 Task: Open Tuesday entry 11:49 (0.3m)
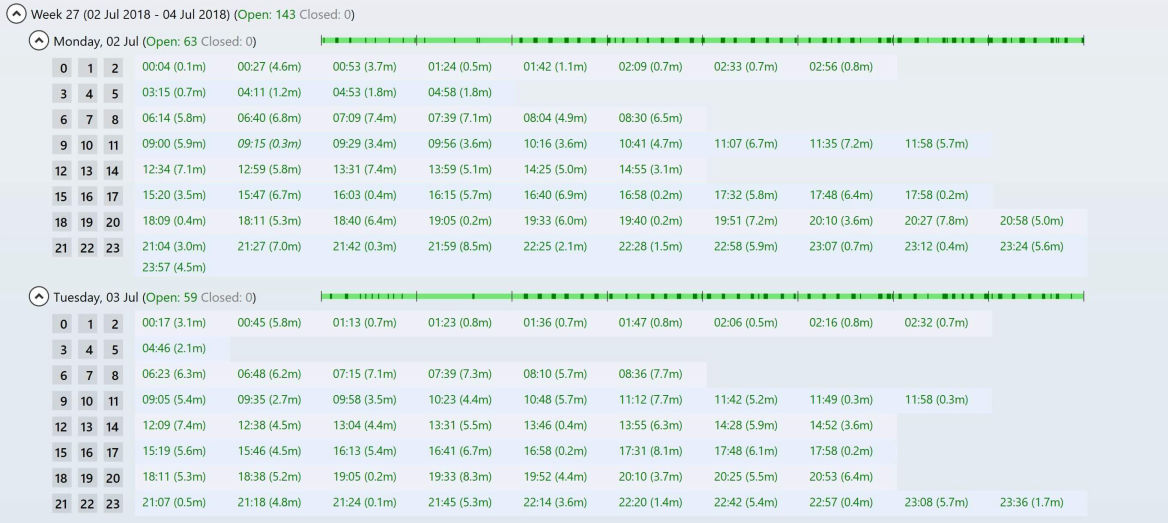841,400
